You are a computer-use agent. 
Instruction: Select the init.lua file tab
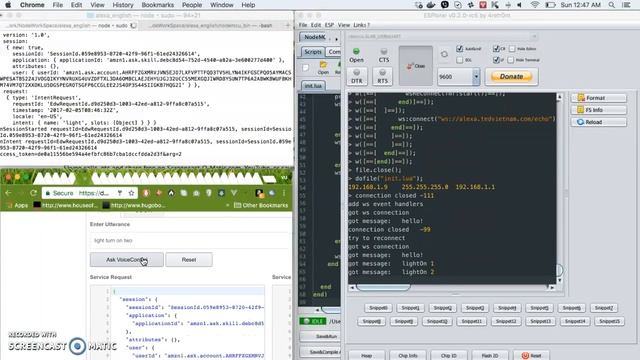point(313,86)
